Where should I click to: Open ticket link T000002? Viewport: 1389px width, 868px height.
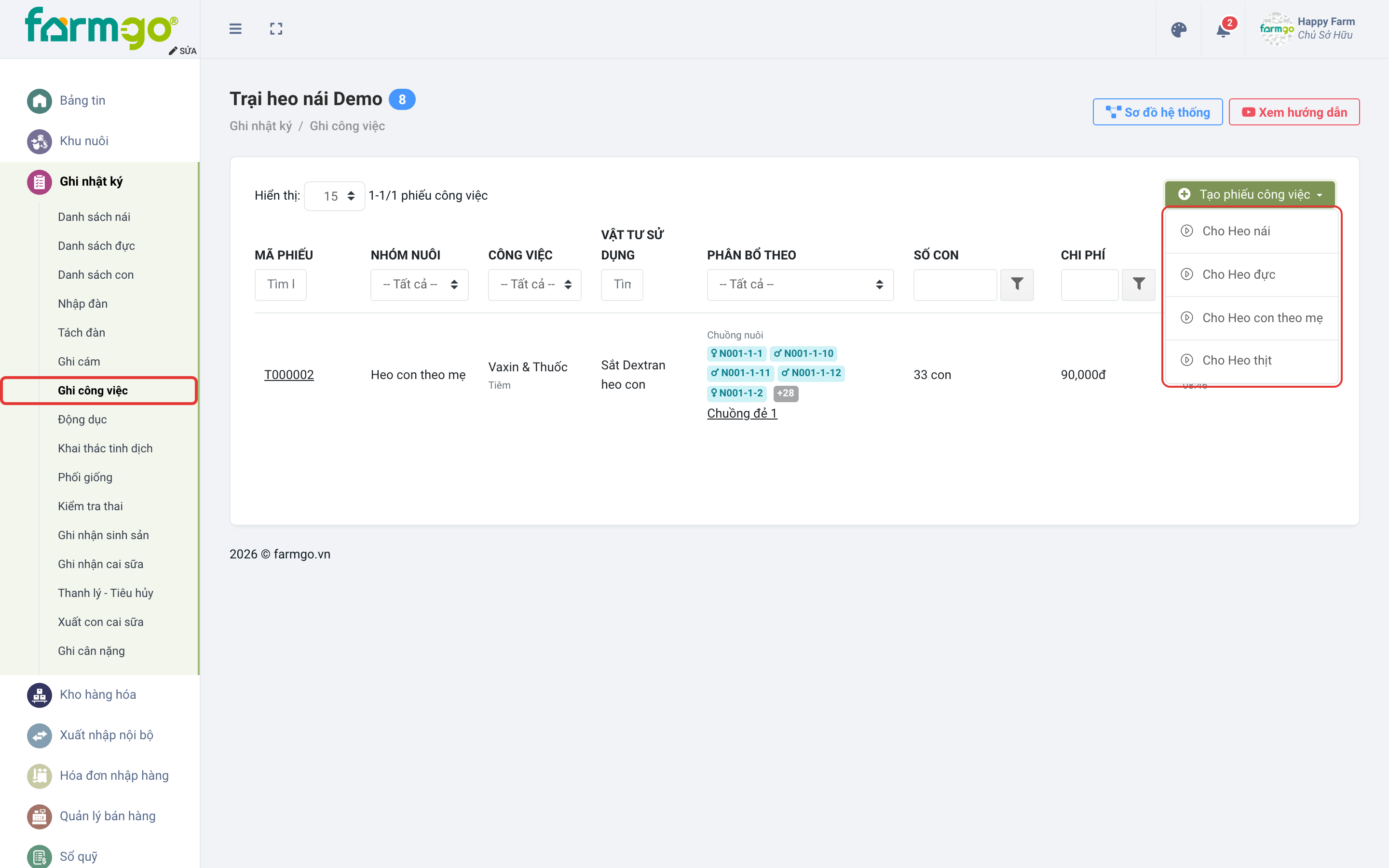pos(289,375)
